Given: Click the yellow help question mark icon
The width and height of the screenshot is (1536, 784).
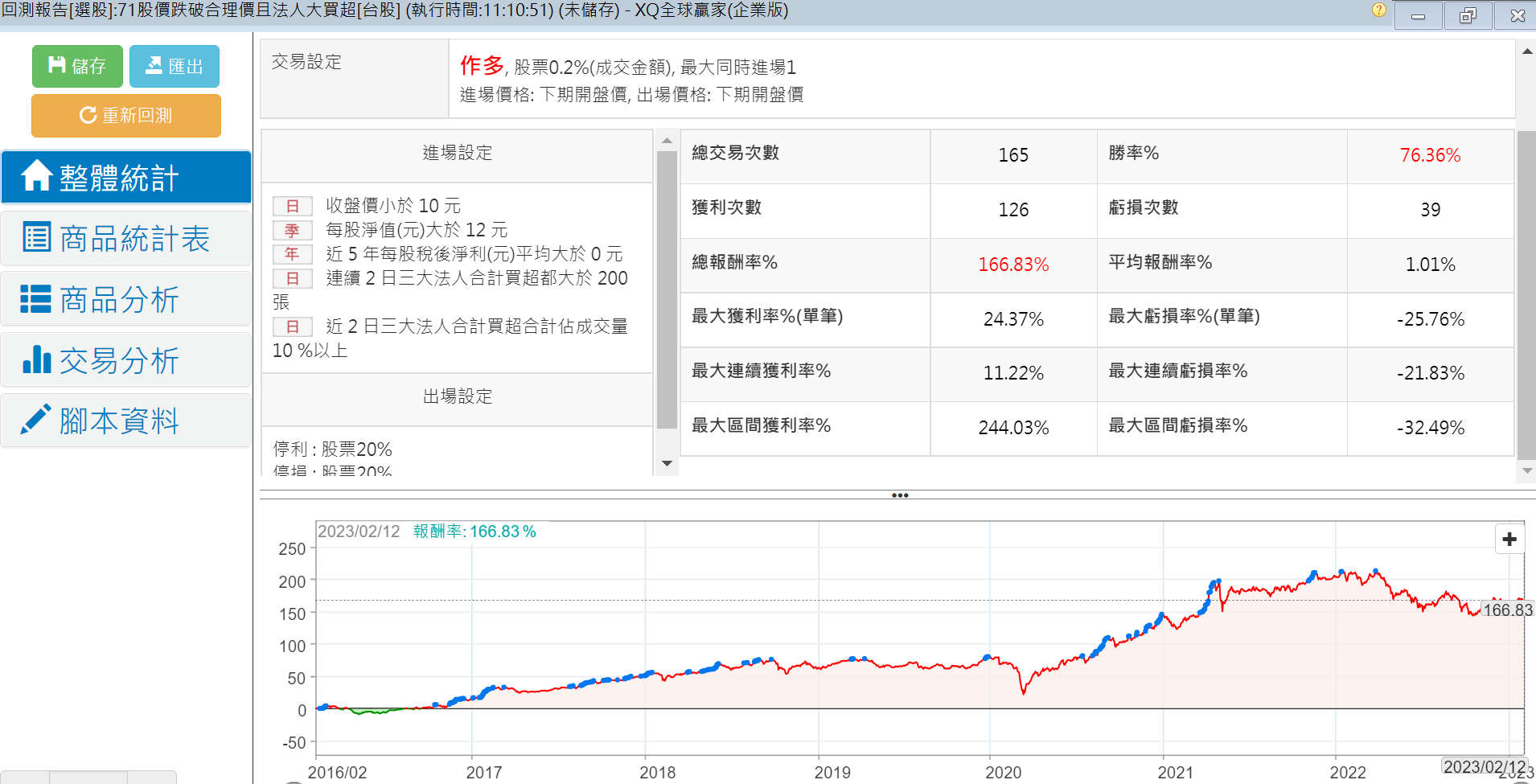Looking at the screenshot, I should pos(1378,10).
